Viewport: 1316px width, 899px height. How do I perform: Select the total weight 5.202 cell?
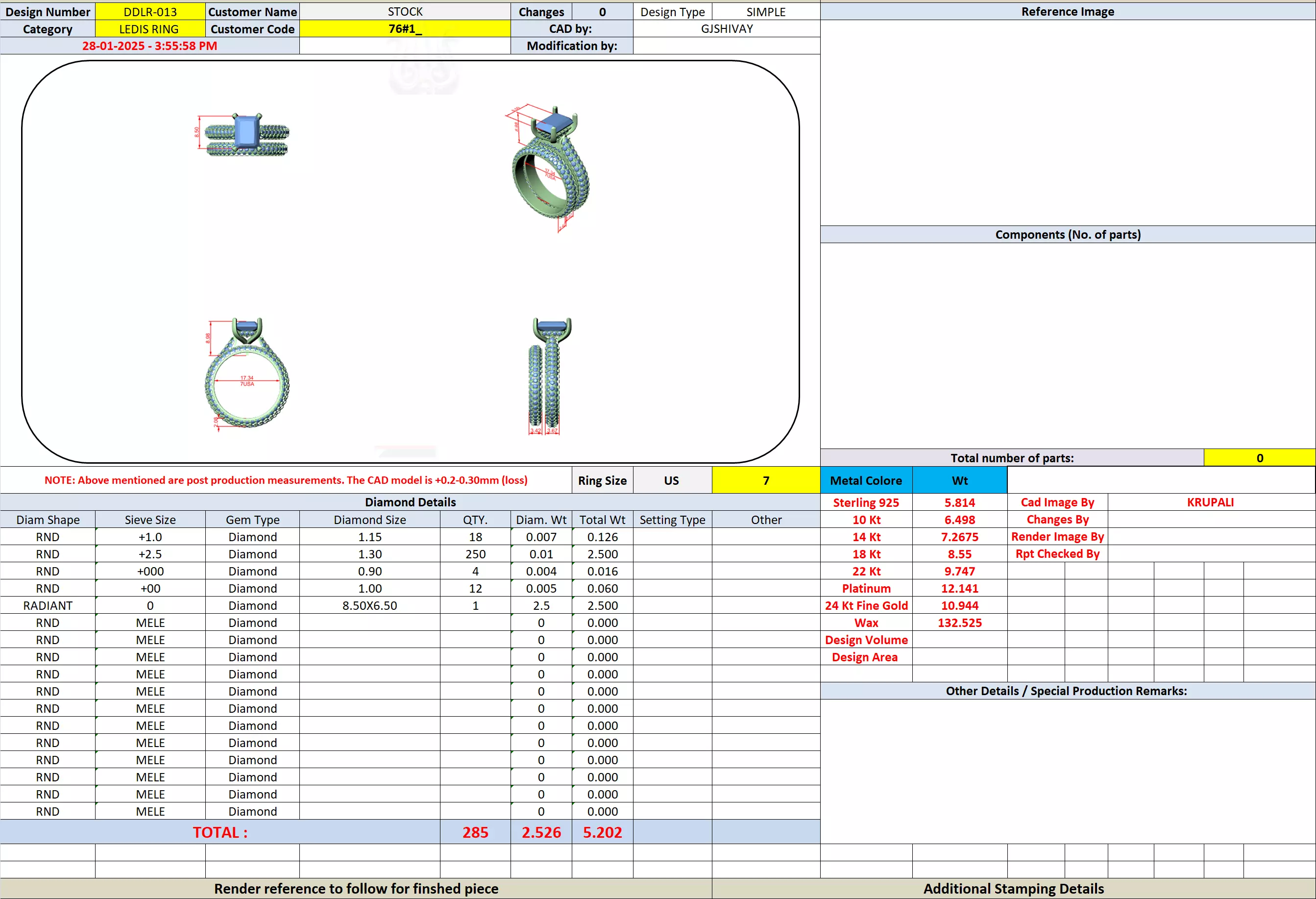pyautogui.click(x=602, y=832)
